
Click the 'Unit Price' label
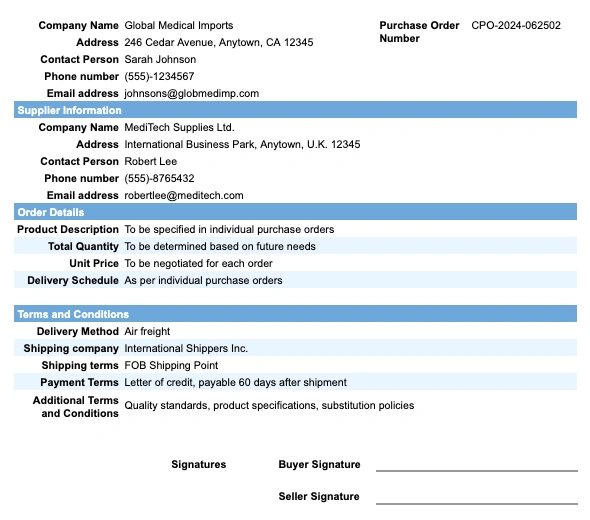(94, 263)
